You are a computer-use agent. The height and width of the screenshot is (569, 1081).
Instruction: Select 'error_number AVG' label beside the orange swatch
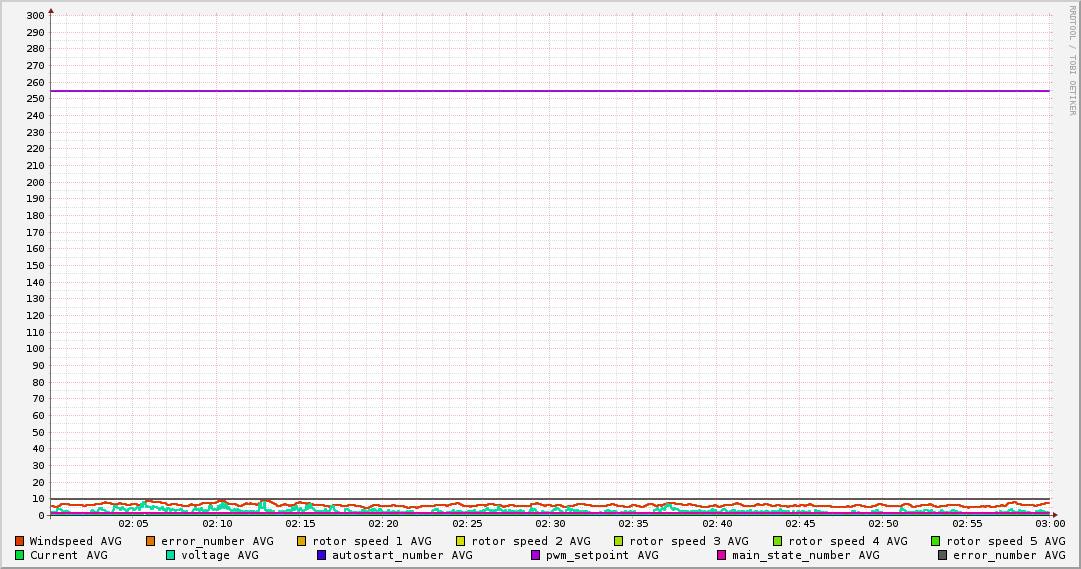pos(217,541)
